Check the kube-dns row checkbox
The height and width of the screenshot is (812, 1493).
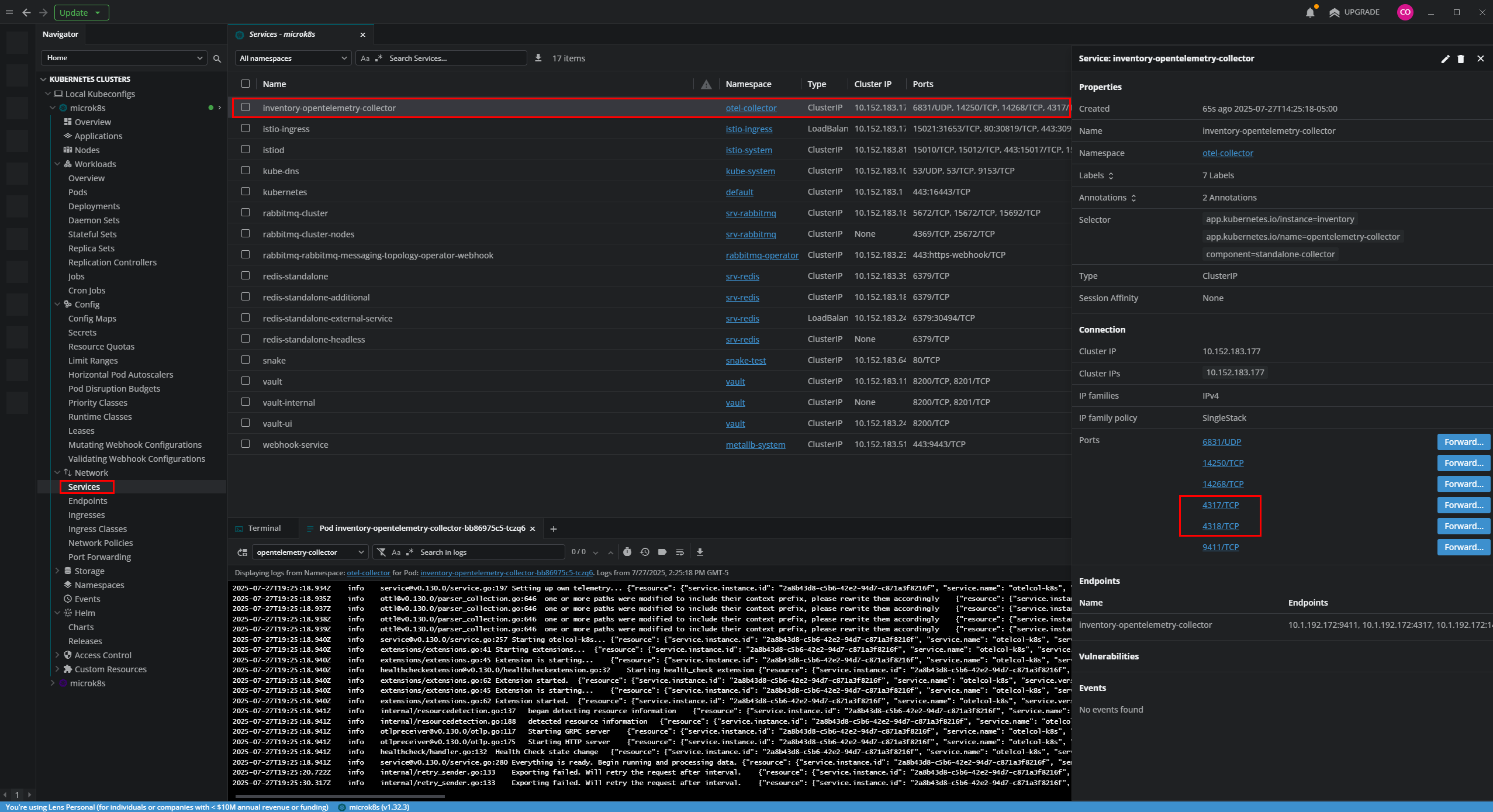click(x=246, y=170)
